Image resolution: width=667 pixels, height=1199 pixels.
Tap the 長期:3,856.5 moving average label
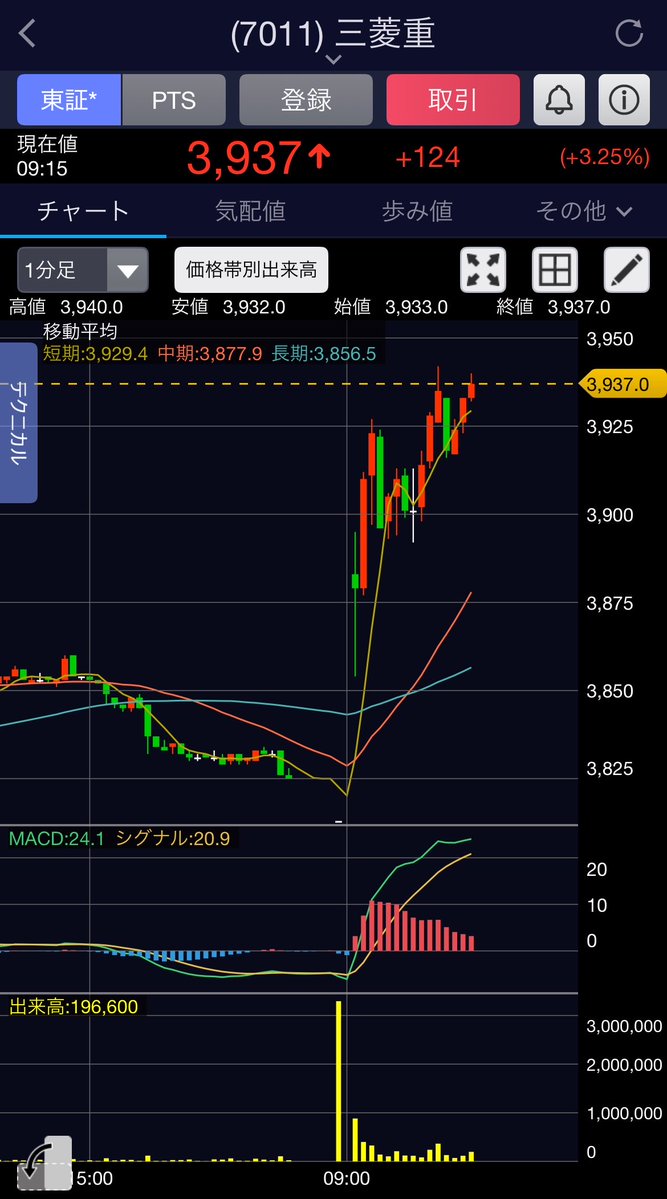click(x=324, y=353)
